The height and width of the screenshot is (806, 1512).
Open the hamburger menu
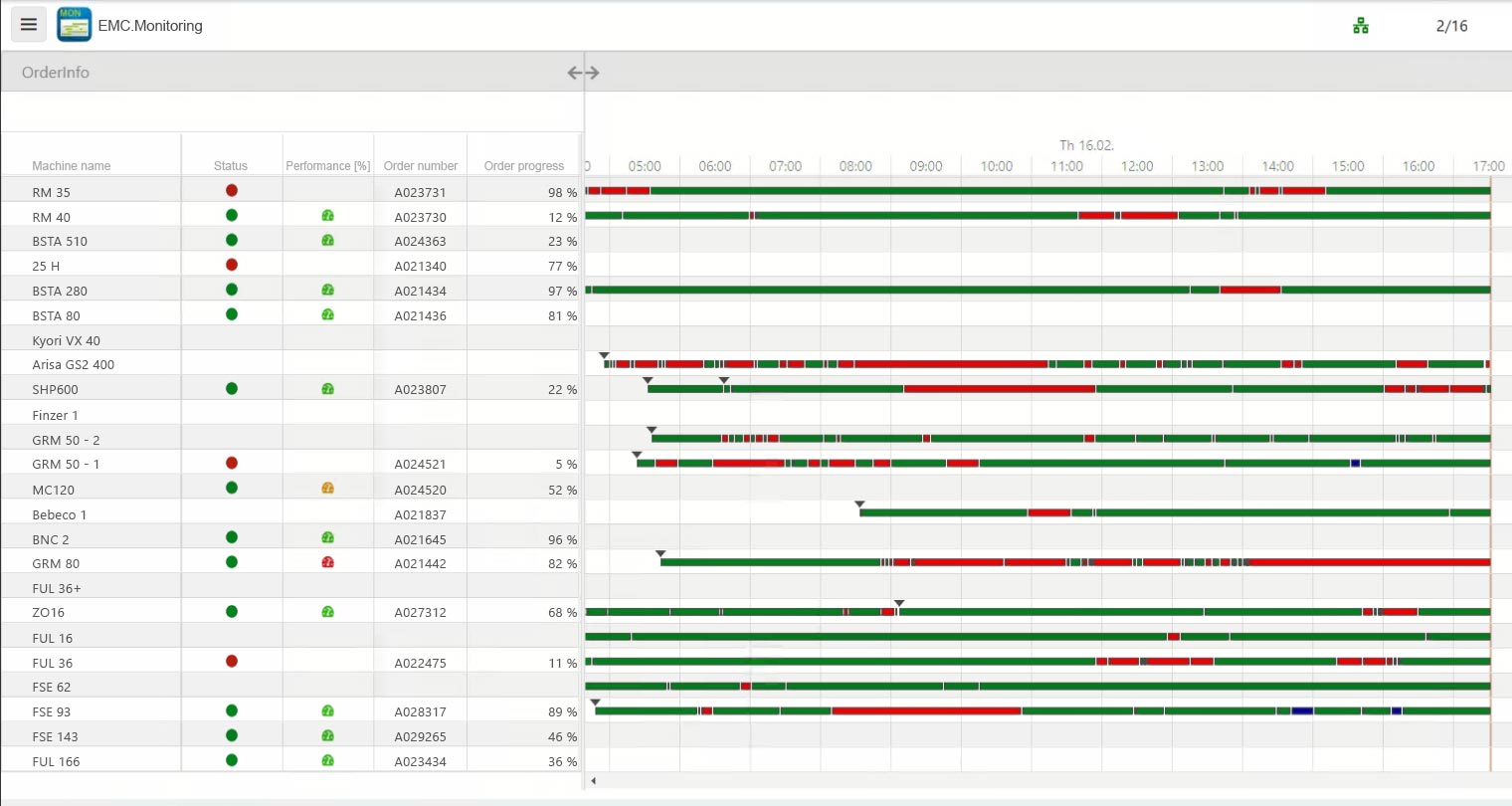(29, 25)
